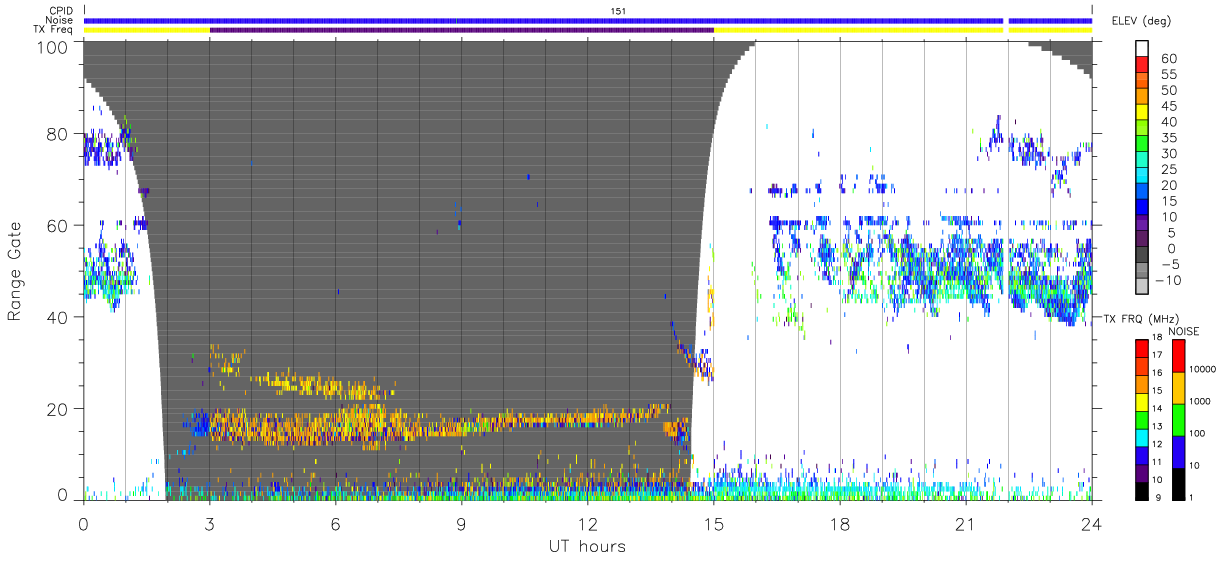Select the black bottom segment of TX FRQ colorbar
Viewport: 1228px width, 567px height.
pos(1142,489)
